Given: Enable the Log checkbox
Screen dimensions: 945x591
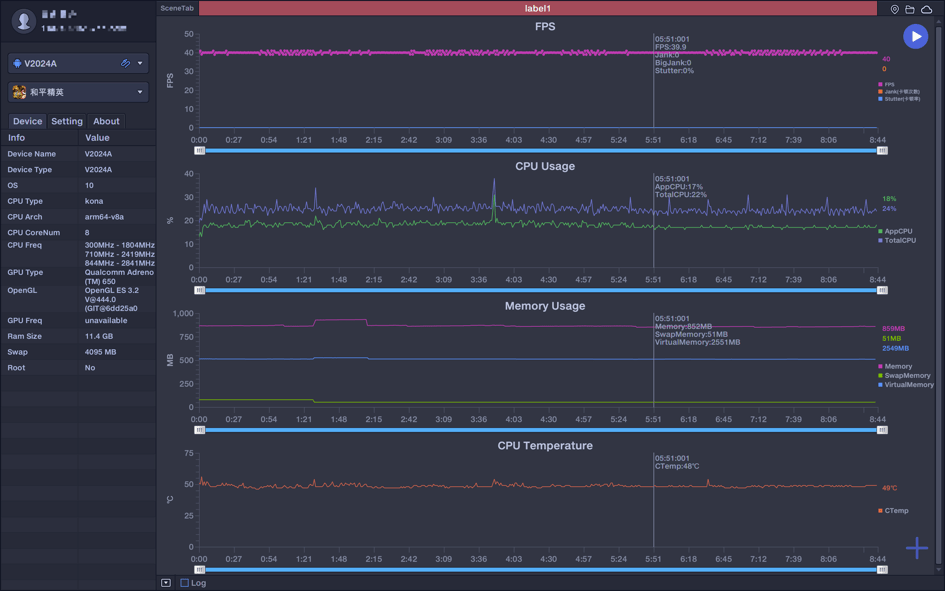Looking at the screenshot, I should pyautogui.click(x=184, y=583).
